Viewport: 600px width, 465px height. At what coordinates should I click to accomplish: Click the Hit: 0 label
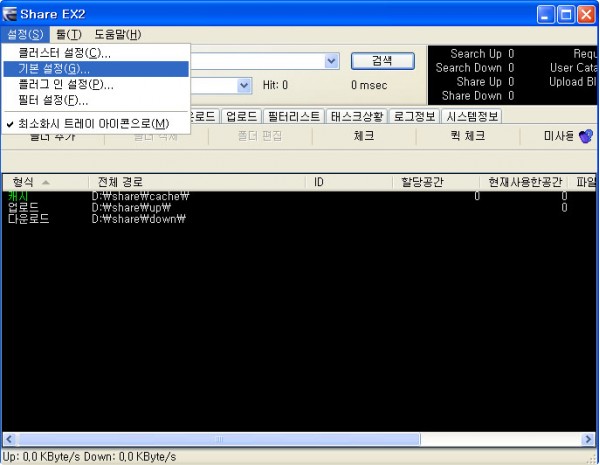point(275,85)
